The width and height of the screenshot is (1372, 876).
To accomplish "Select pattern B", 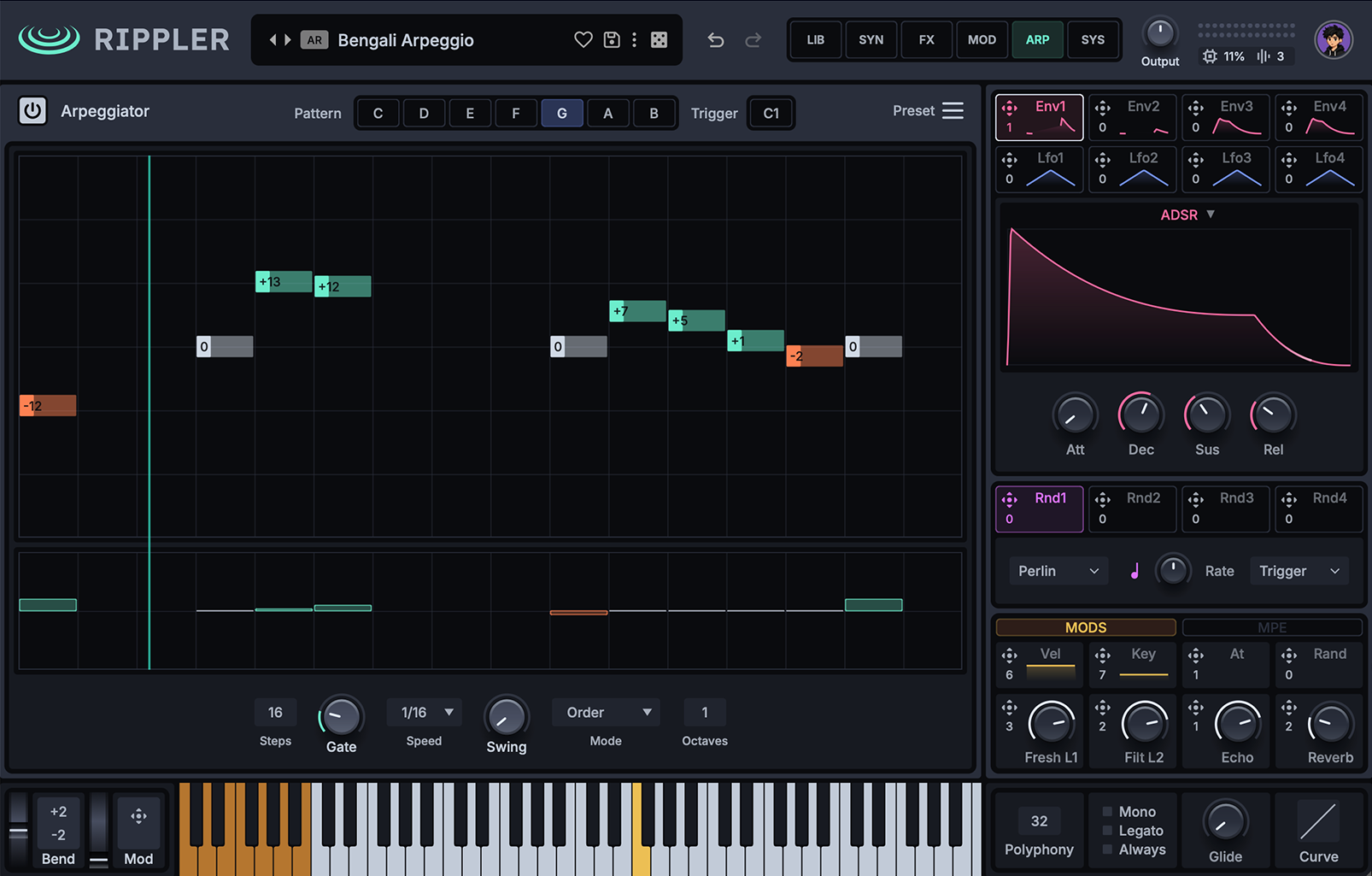I will (654, 113).
